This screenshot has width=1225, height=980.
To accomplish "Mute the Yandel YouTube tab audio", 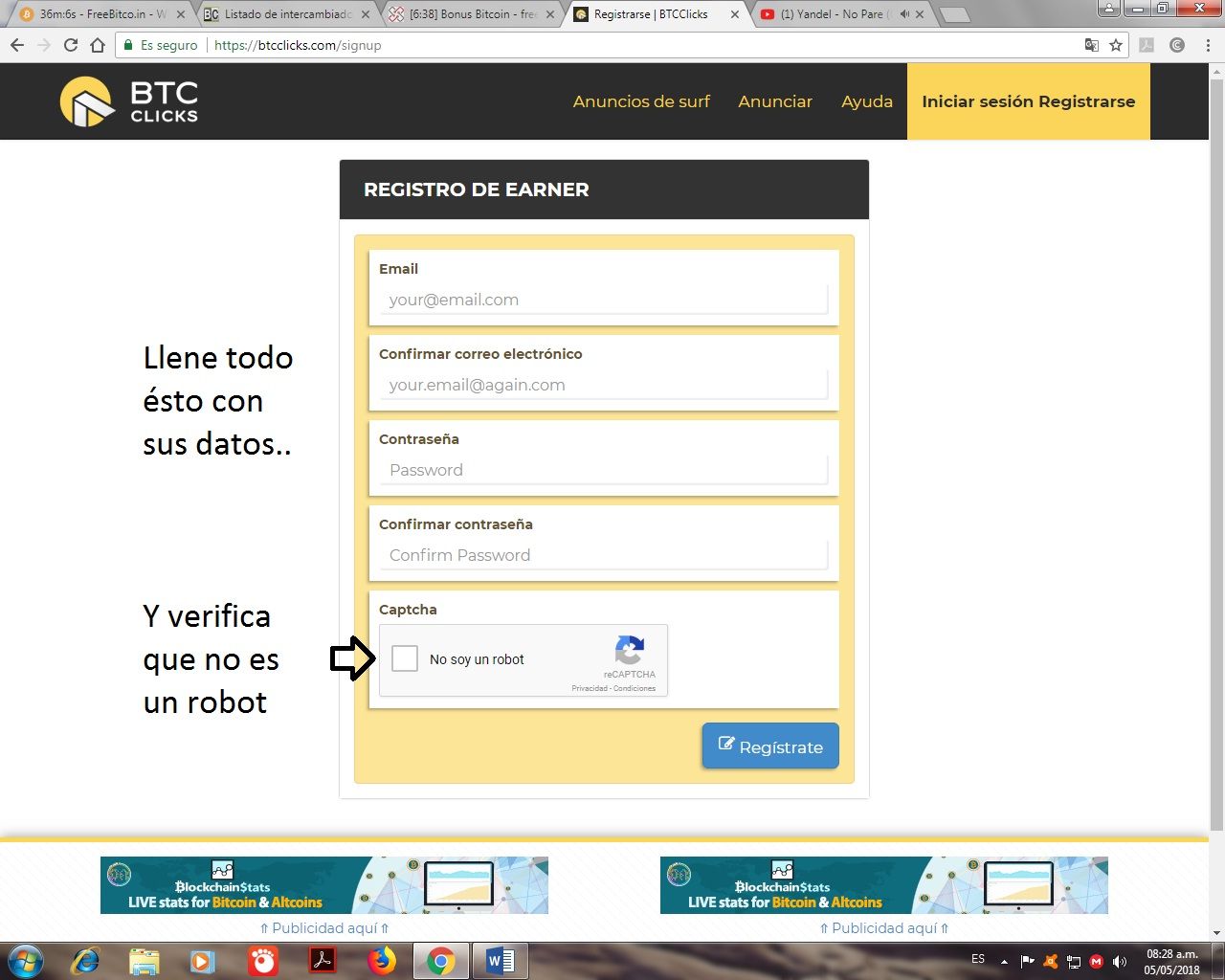I will [x=903, y=14].
